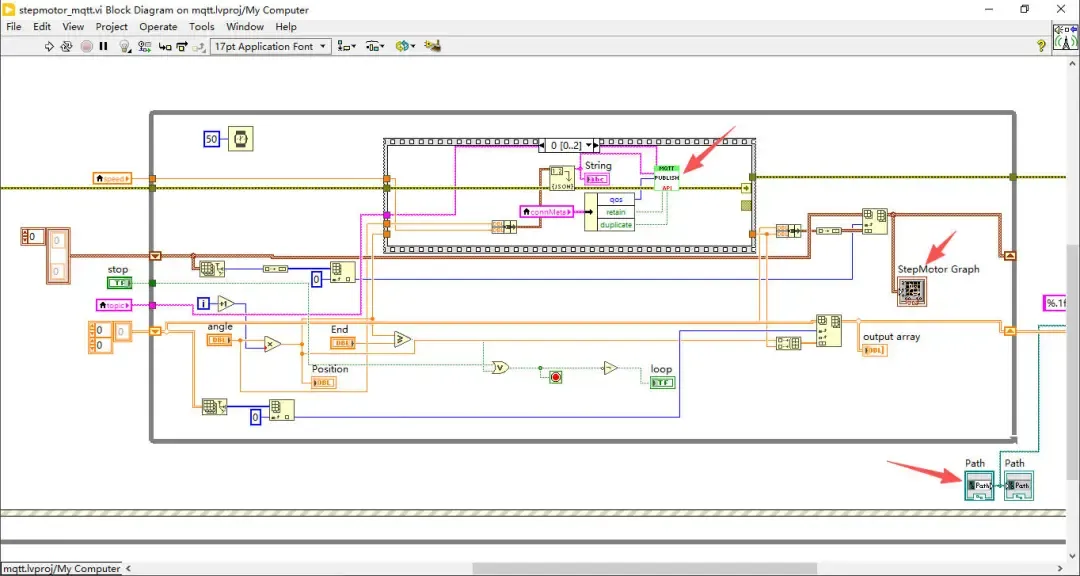Open the Distribute Objects dropdown
Viewport: 1080px width, 576px height.
(375, 46)
